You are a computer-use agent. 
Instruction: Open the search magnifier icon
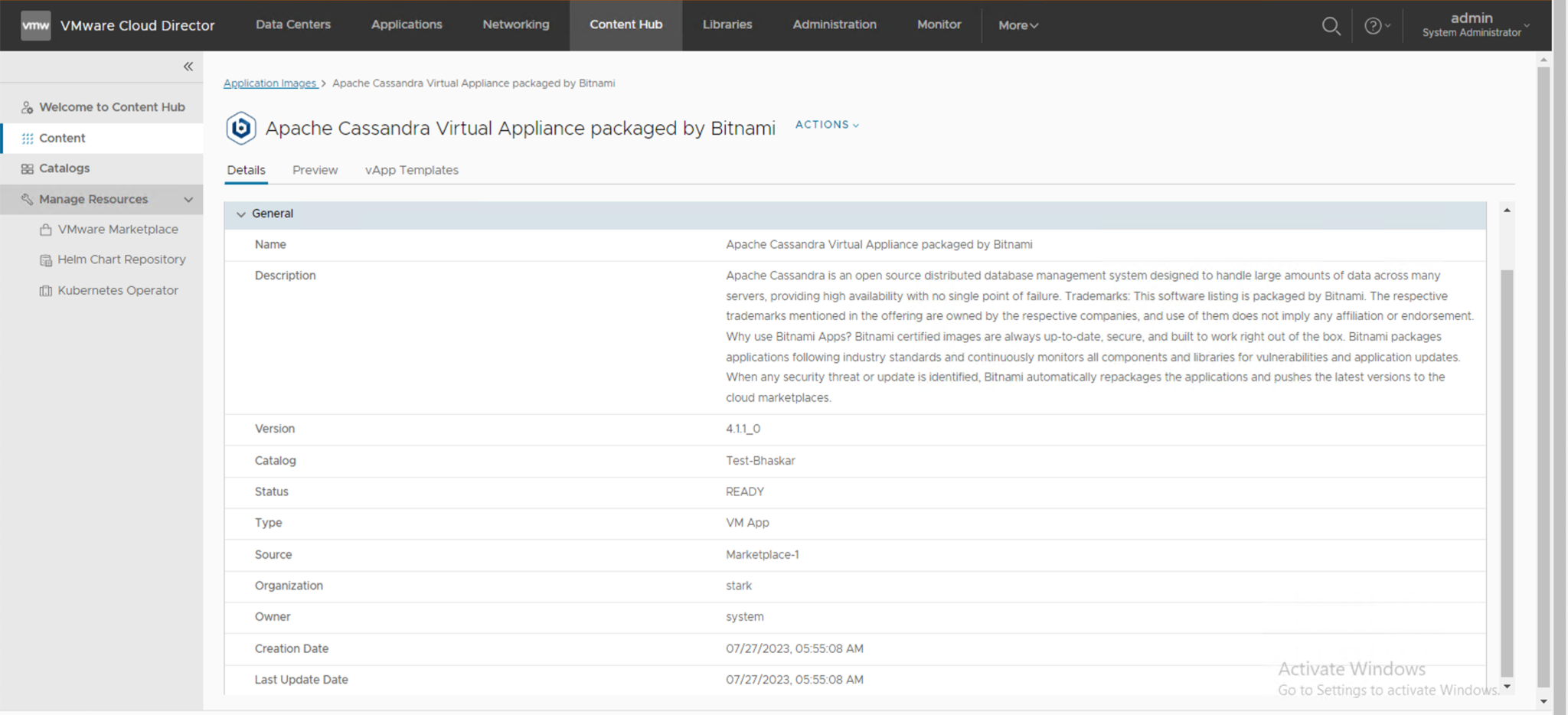[x=1331, y=25]
